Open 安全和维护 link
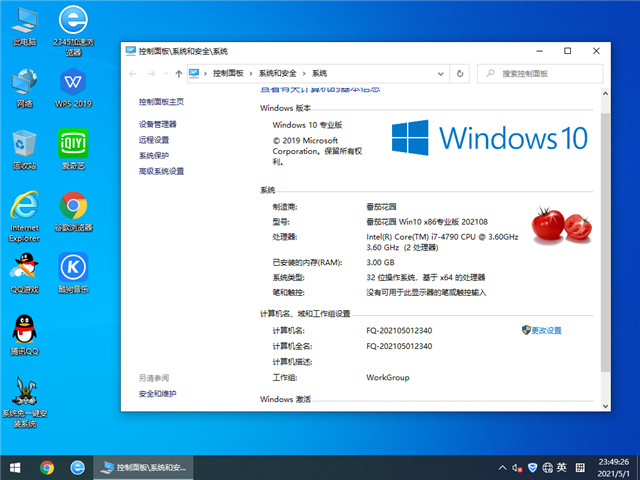Screen dimensions: 640x480 pos(158,393)
